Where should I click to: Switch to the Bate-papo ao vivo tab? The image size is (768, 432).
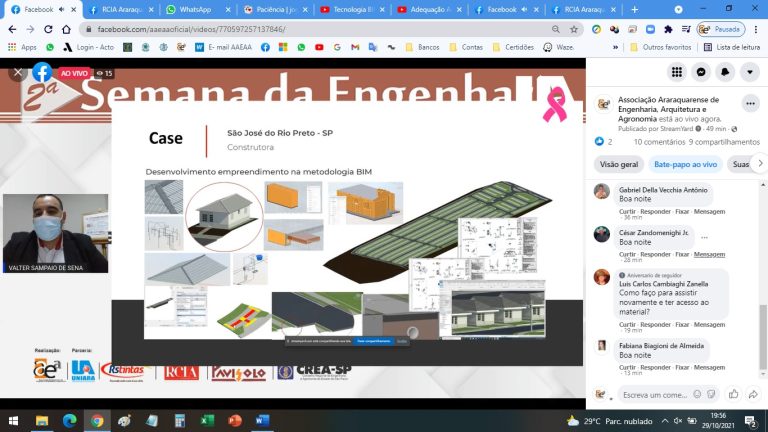(685, 164)
